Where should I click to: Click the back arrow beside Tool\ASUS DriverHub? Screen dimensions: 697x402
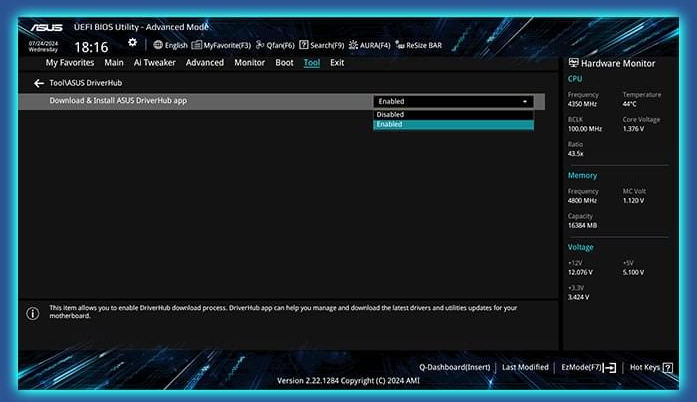point(38,83)
